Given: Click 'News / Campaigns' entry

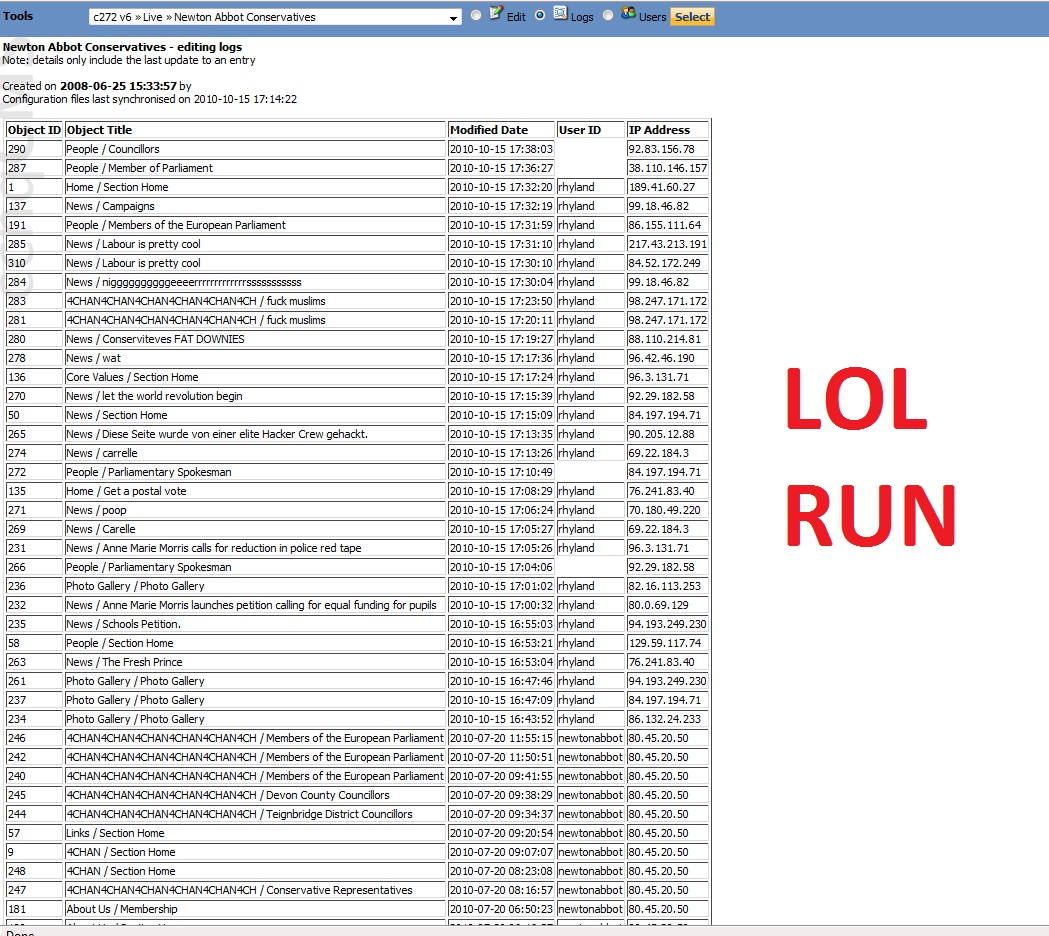Looking at the screenshot, I should (110, 206).
